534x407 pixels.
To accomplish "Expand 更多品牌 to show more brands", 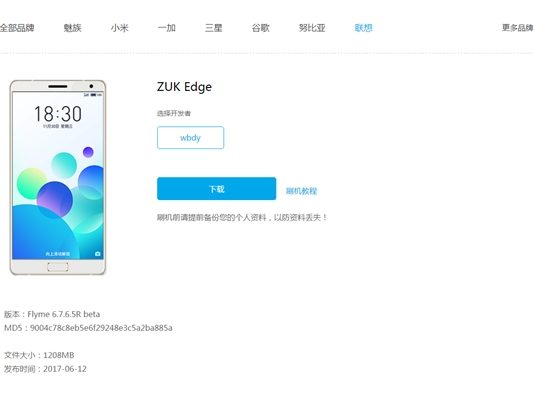I will point(518,28).
